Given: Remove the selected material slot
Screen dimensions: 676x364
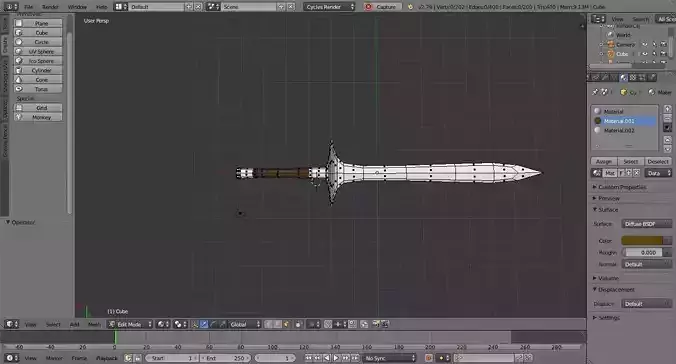Looking at the screenshot, I should tap(667, 118).
